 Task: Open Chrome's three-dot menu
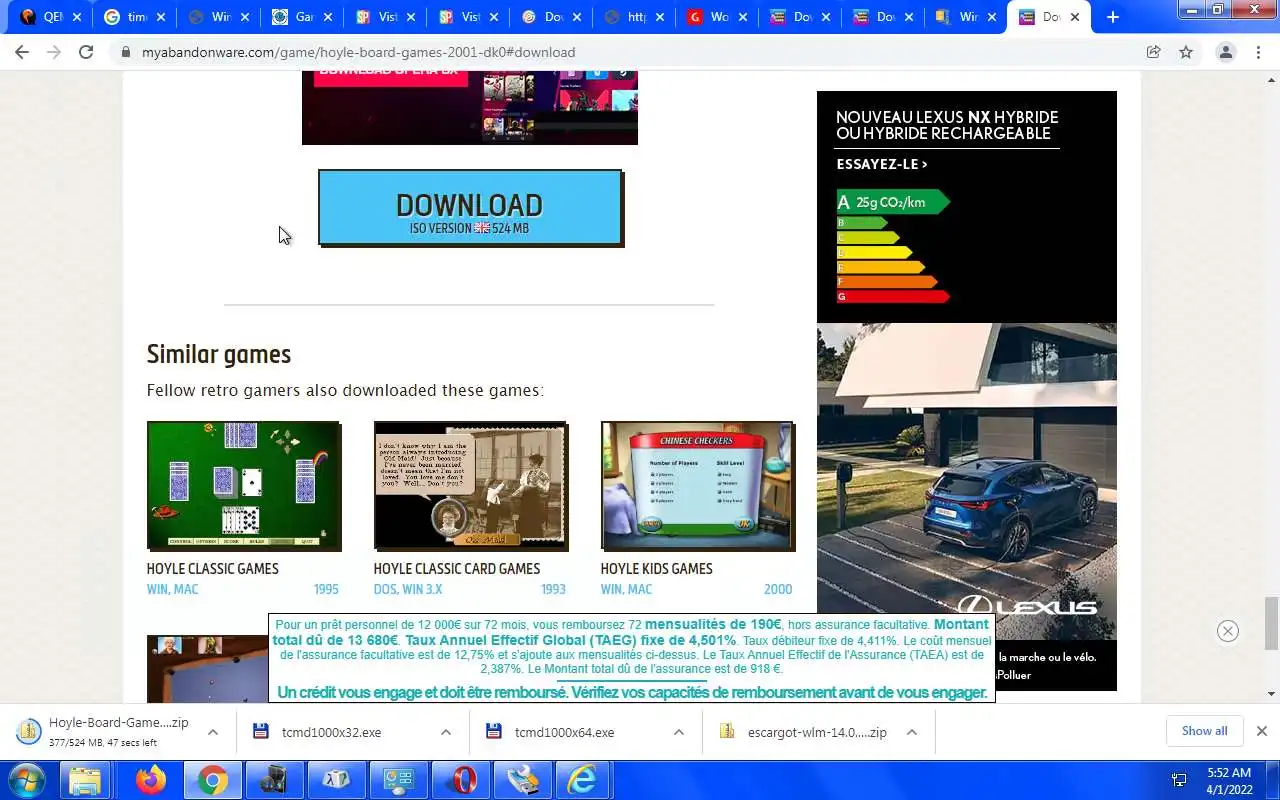[x=1258, y=52]
